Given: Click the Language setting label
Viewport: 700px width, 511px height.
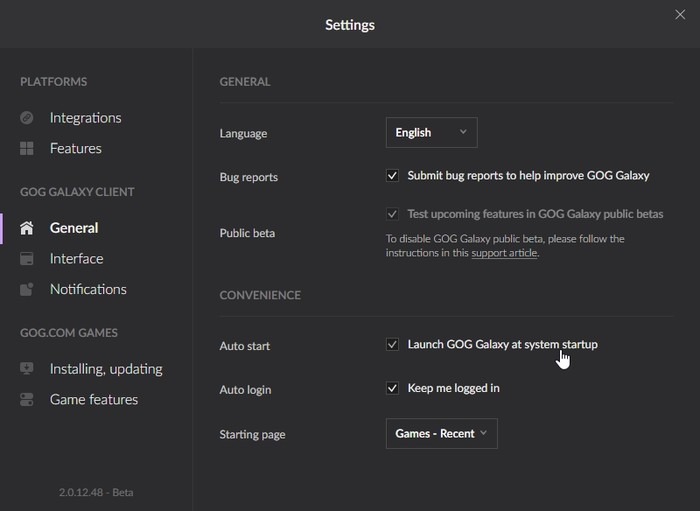Looking at the screenshot, I should 243,133.
